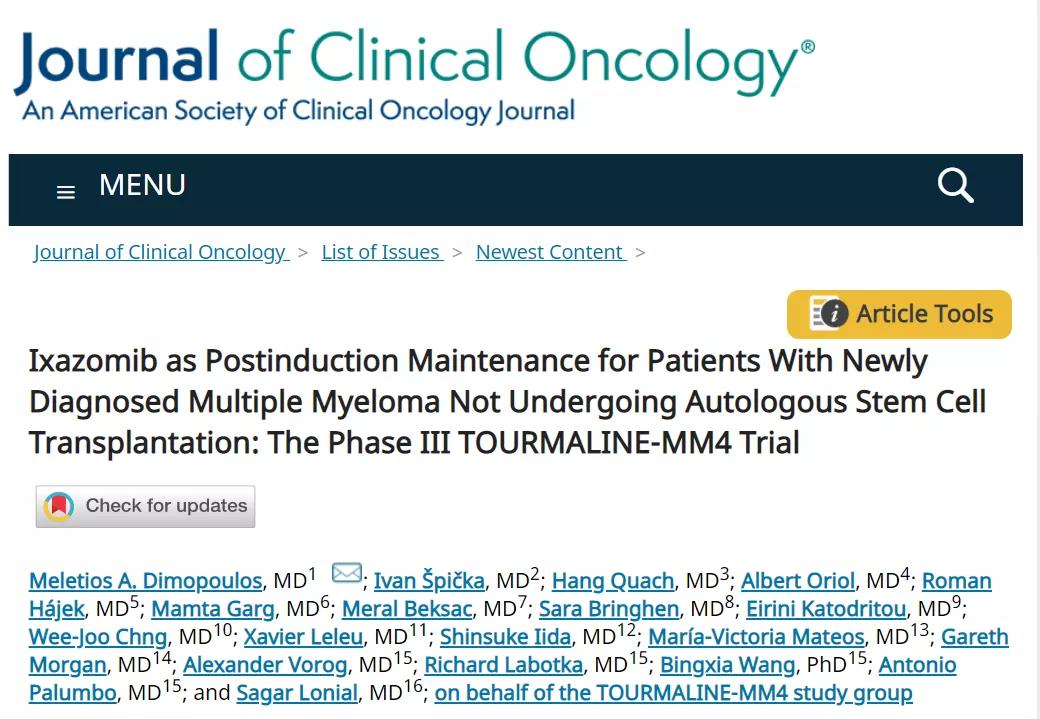
Task: Open the List of Issues breadcrumb link
Action: (x=382, y=252)
